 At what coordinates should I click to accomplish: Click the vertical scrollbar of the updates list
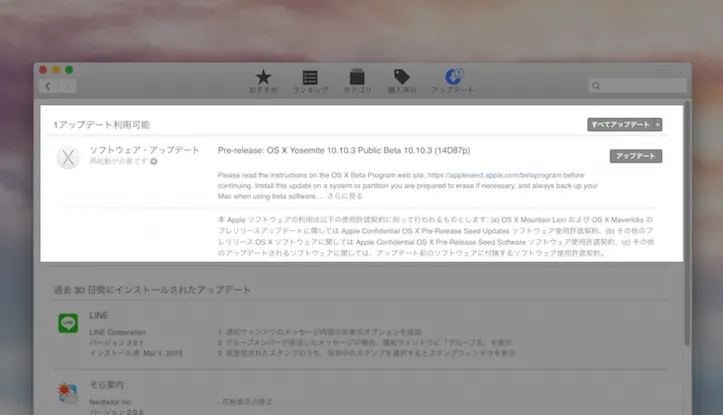pyautogui.click(x=687, y=224)
